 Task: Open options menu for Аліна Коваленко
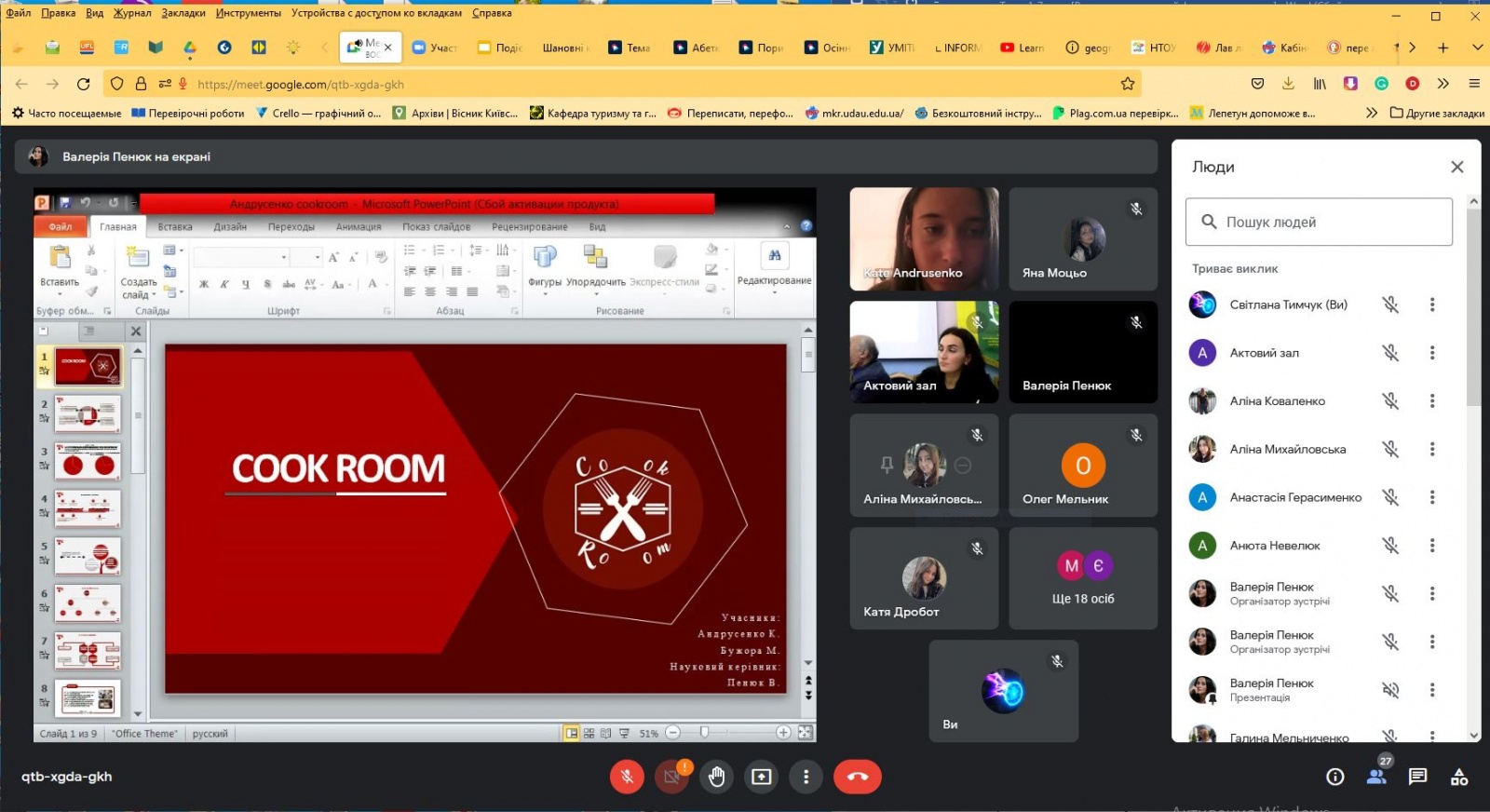click(1432, 401)
